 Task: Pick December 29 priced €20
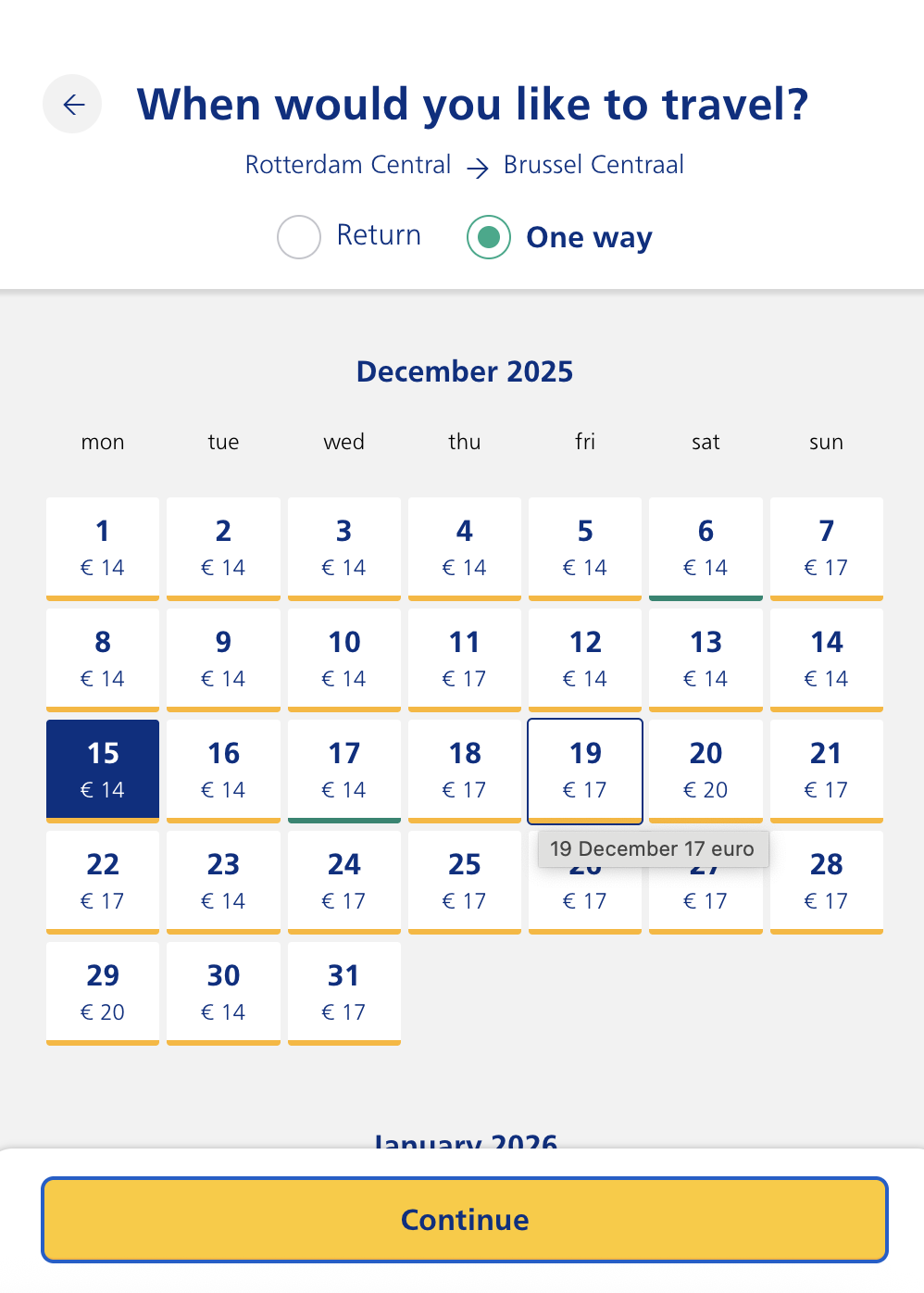[103, 992]
